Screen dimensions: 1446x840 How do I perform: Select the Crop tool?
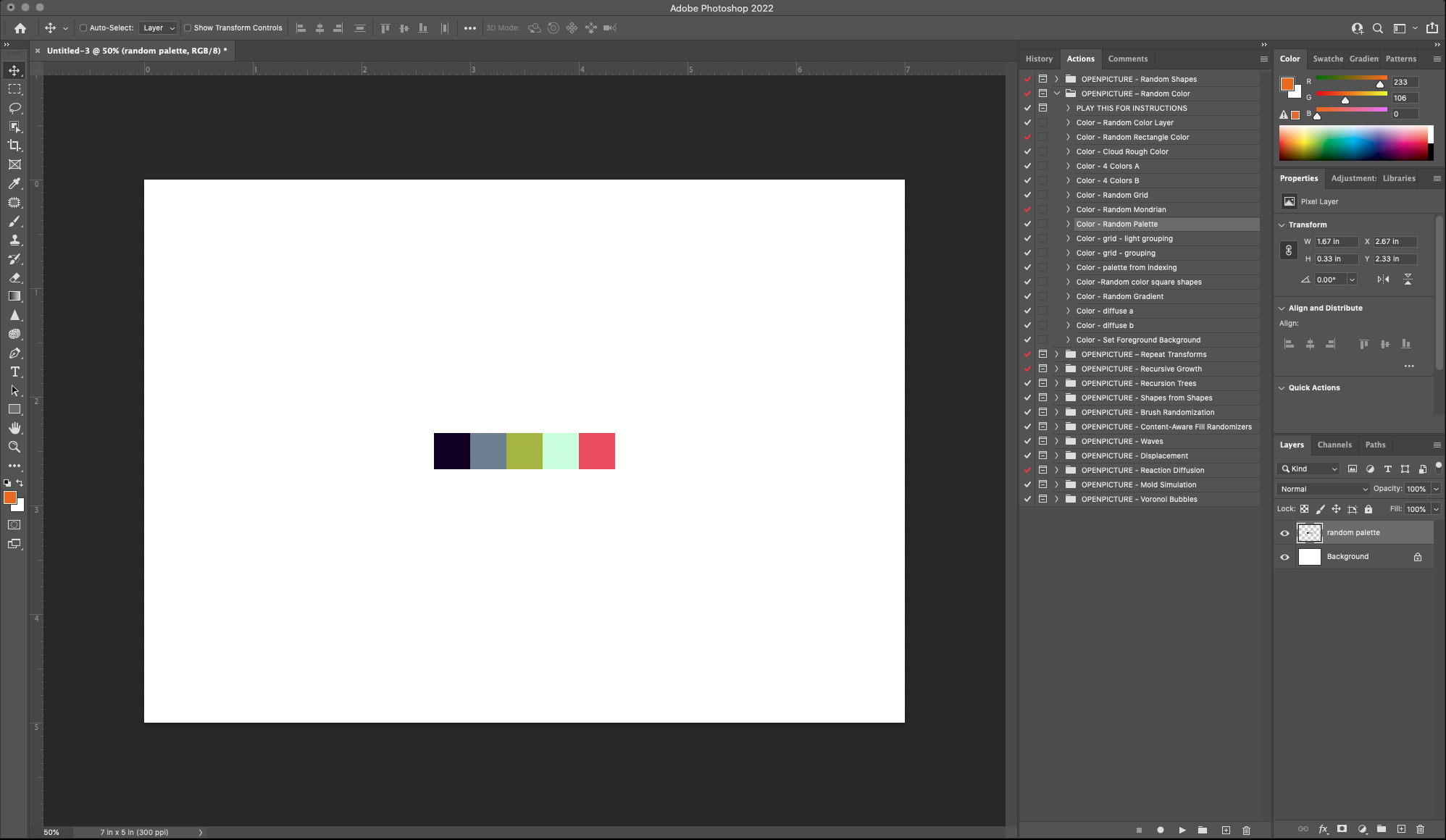(14, 146)
